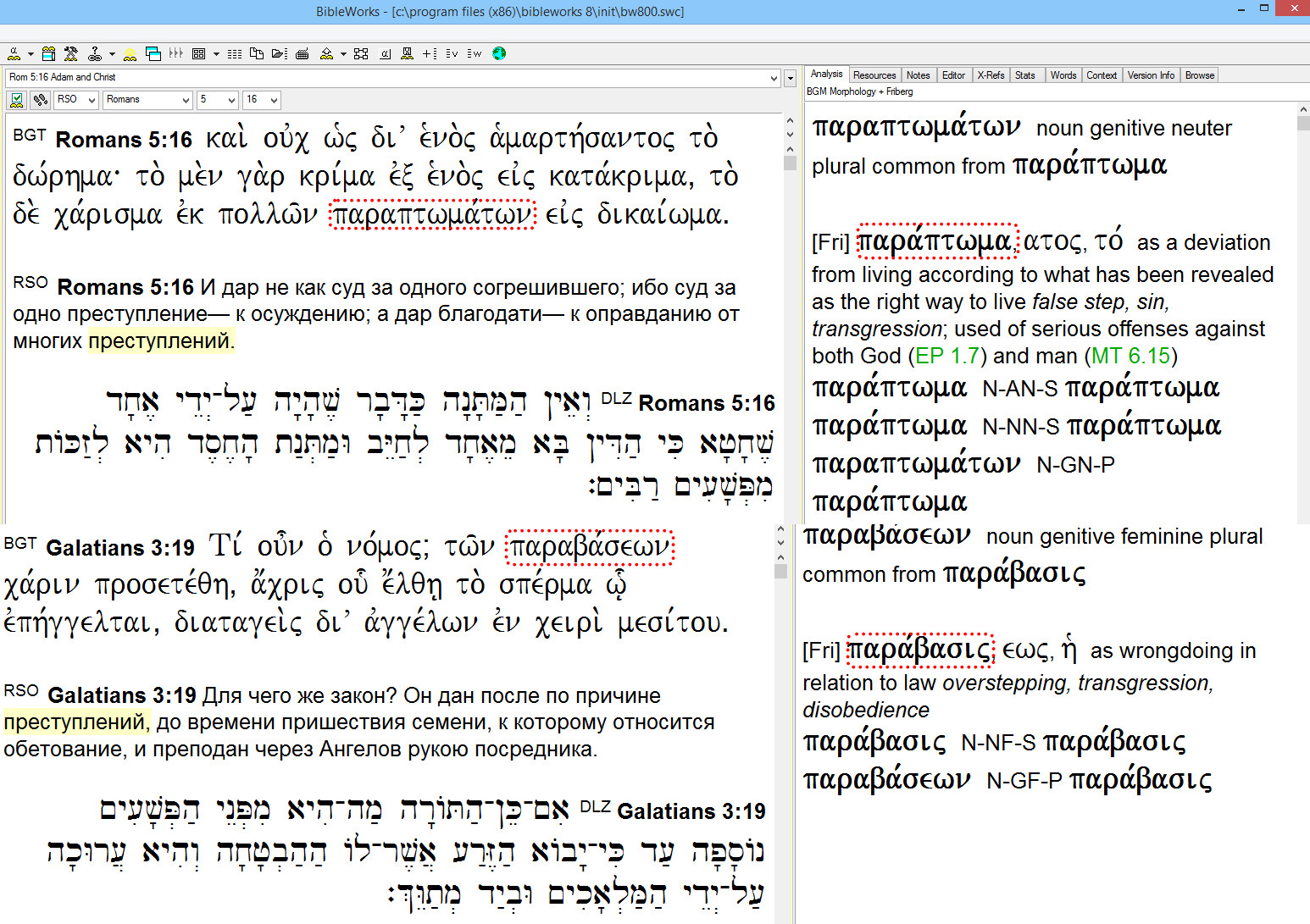Click the yellow sunburst toolbar icon
This screenshot has width=1310, height=924.
130,53
